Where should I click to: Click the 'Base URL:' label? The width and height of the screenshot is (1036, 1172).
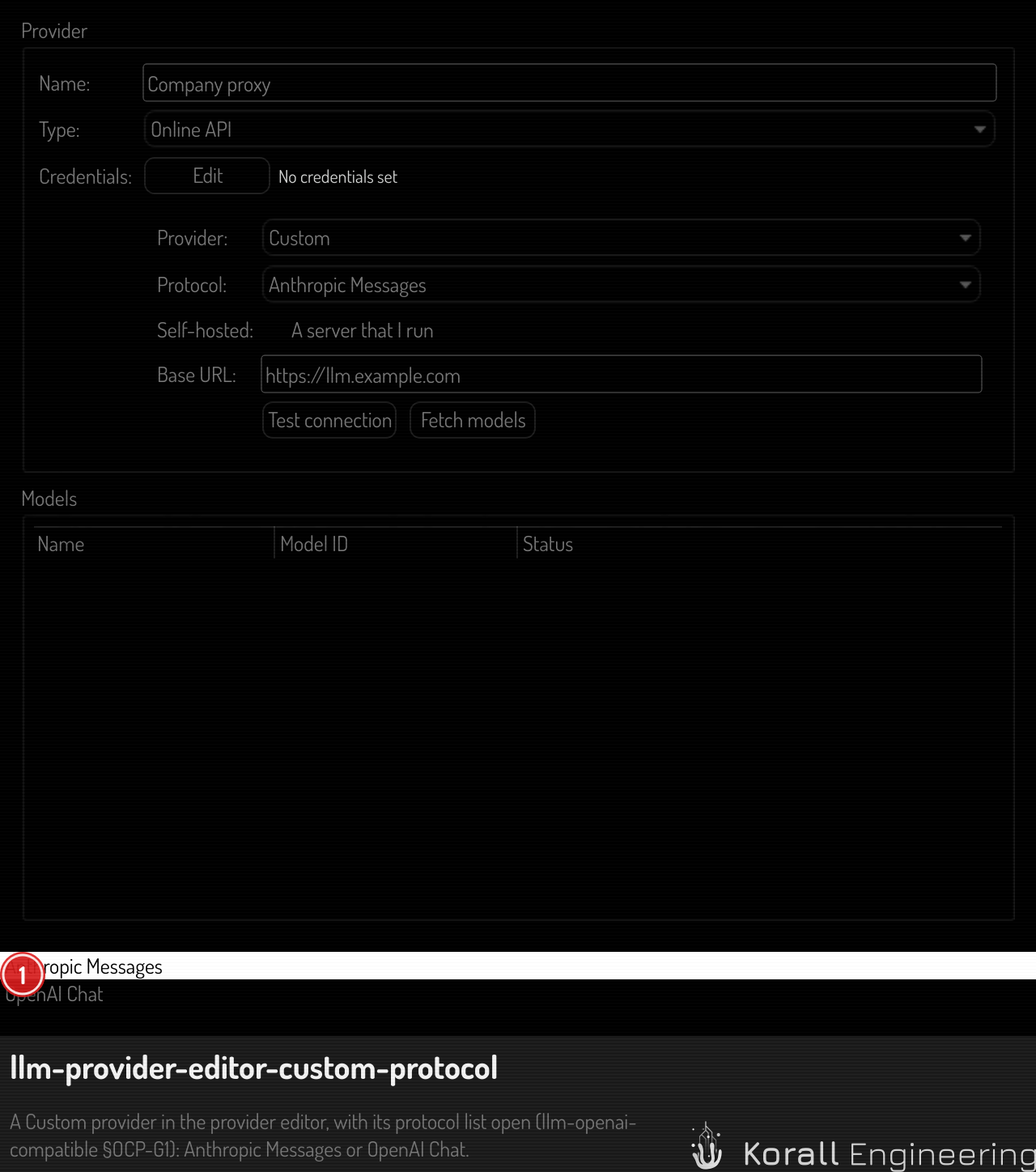coord(197,376)
